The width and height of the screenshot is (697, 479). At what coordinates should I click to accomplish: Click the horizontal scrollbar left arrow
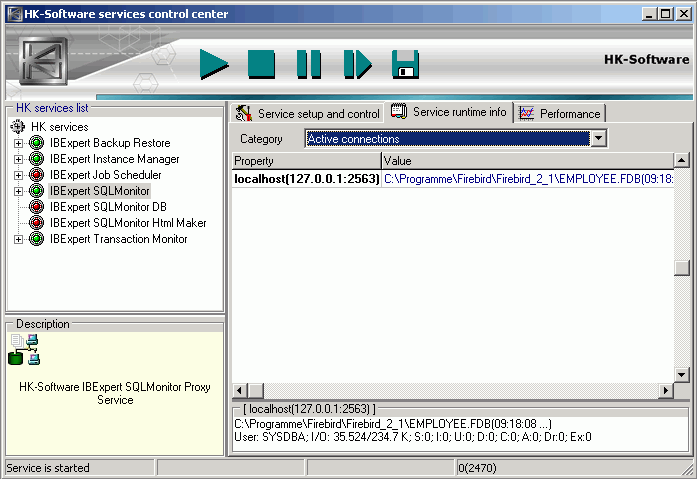point(240,391)
